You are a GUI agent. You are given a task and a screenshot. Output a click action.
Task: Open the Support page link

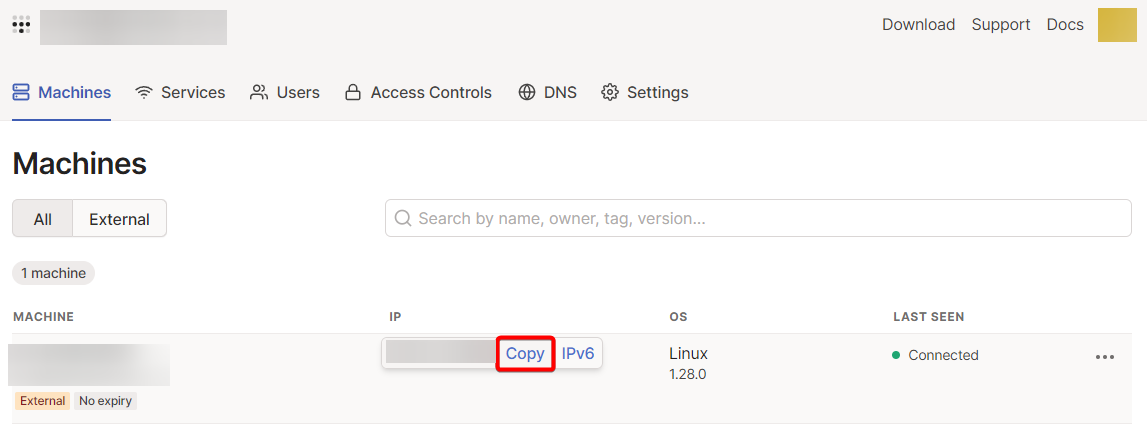(1001, 25)
